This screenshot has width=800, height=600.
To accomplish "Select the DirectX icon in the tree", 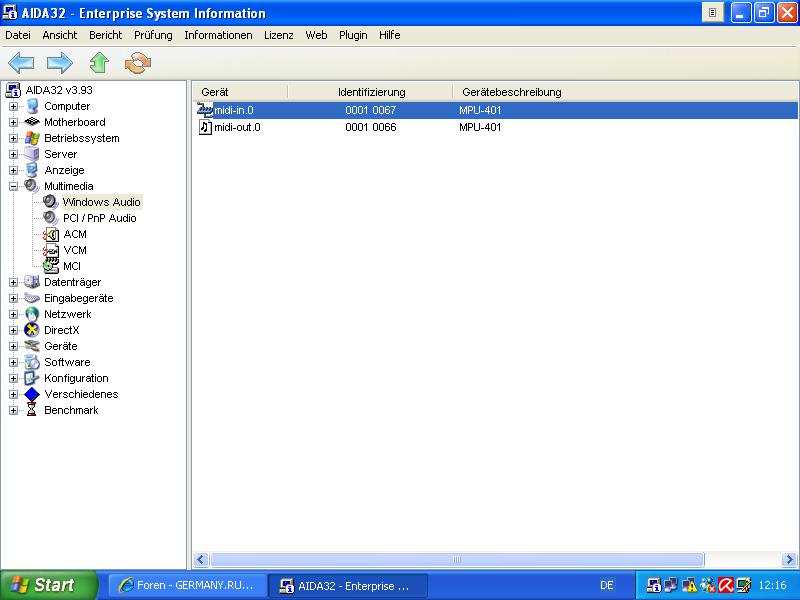I will click(32, 330).
